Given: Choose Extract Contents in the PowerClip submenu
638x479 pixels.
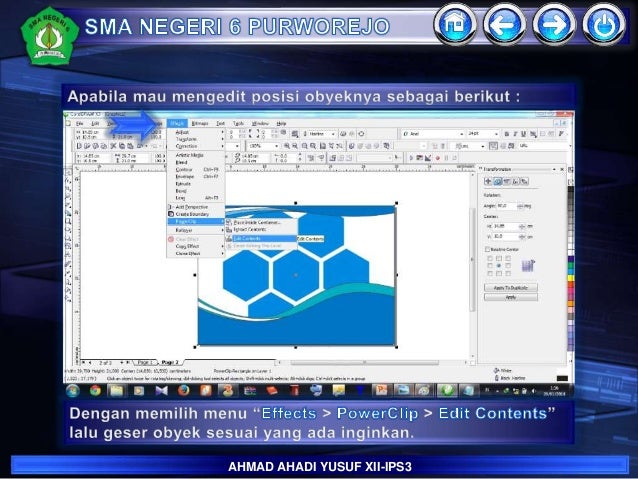Looking at the screenshot, I should pyautogui.click(x=261, y=230).
